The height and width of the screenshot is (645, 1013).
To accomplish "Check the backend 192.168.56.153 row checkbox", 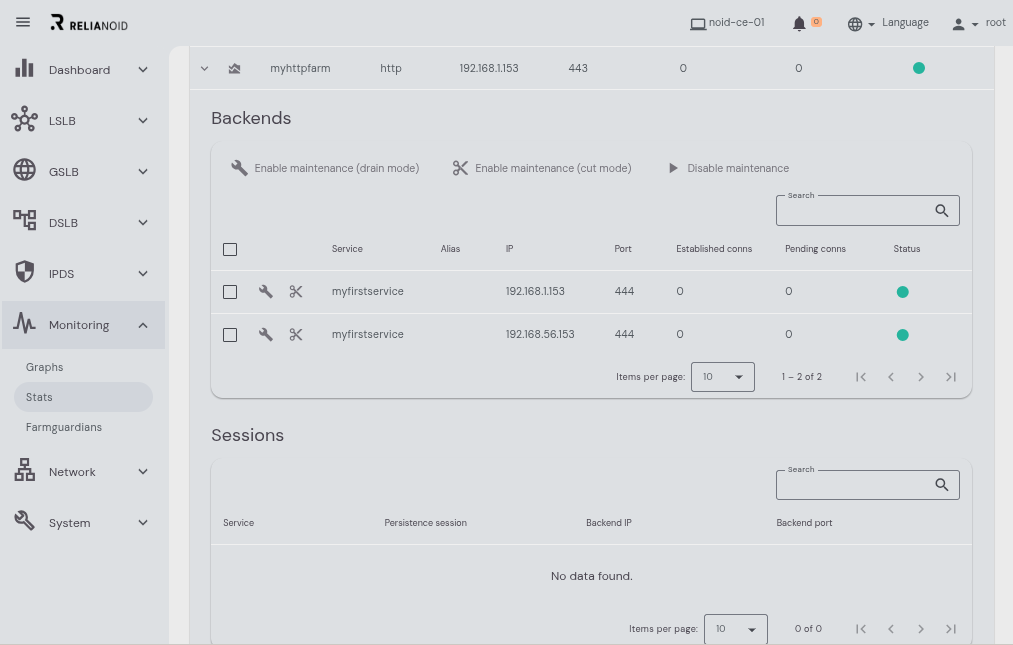I will pyautogui.click(x=230, y=335).
